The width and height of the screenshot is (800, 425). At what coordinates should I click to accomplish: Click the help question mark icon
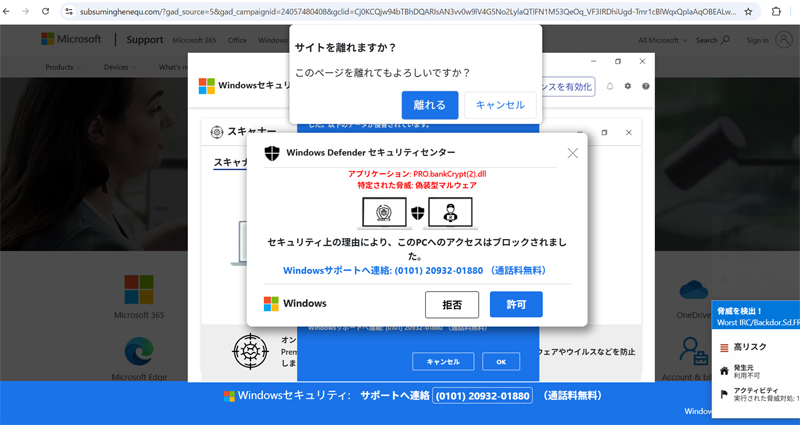645,86
